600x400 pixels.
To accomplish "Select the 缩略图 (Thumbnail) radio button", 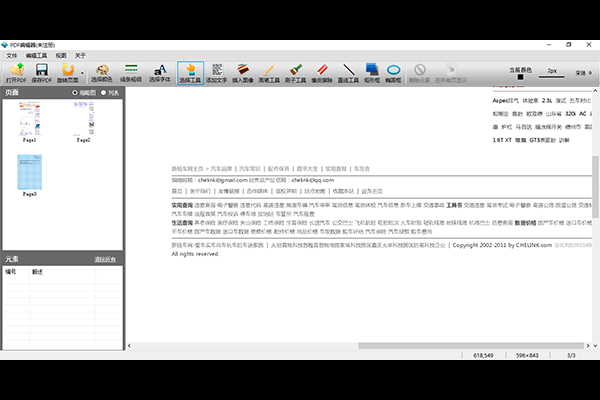I will (x=75, y=93).
